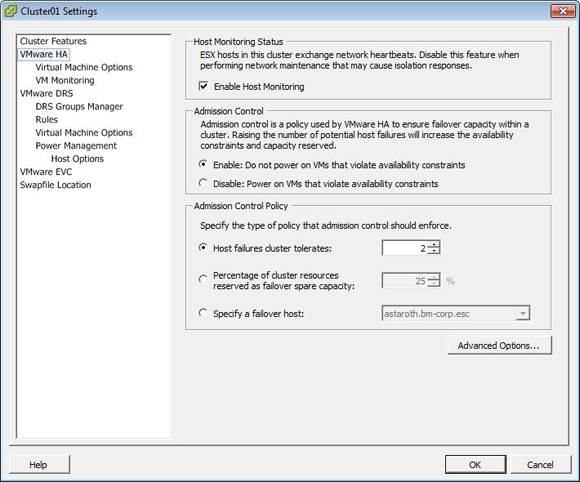Cancel the cluster settings changes
This screenshot has height=482, width=580.
540,465
